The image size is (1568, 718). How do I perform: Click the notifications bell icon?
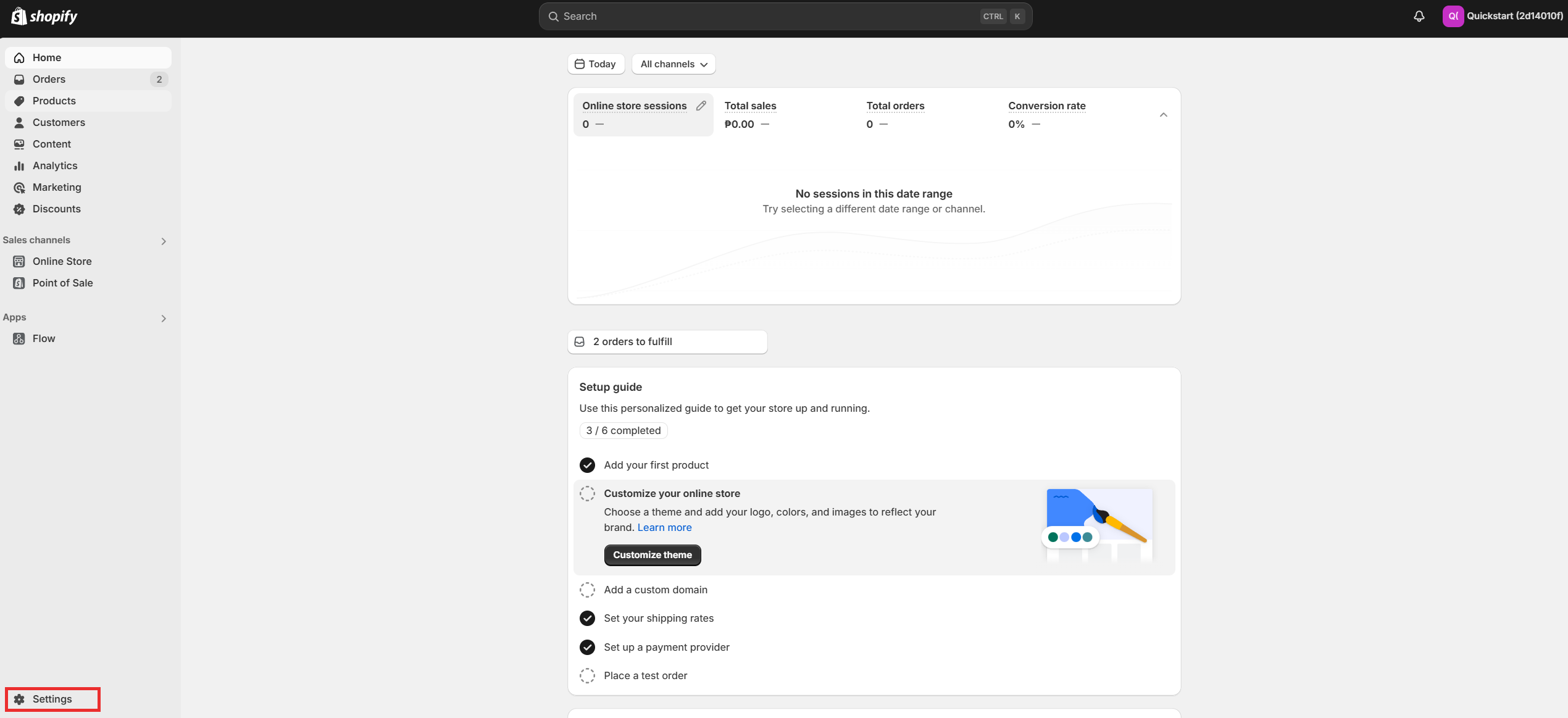tap(1419, 16)
